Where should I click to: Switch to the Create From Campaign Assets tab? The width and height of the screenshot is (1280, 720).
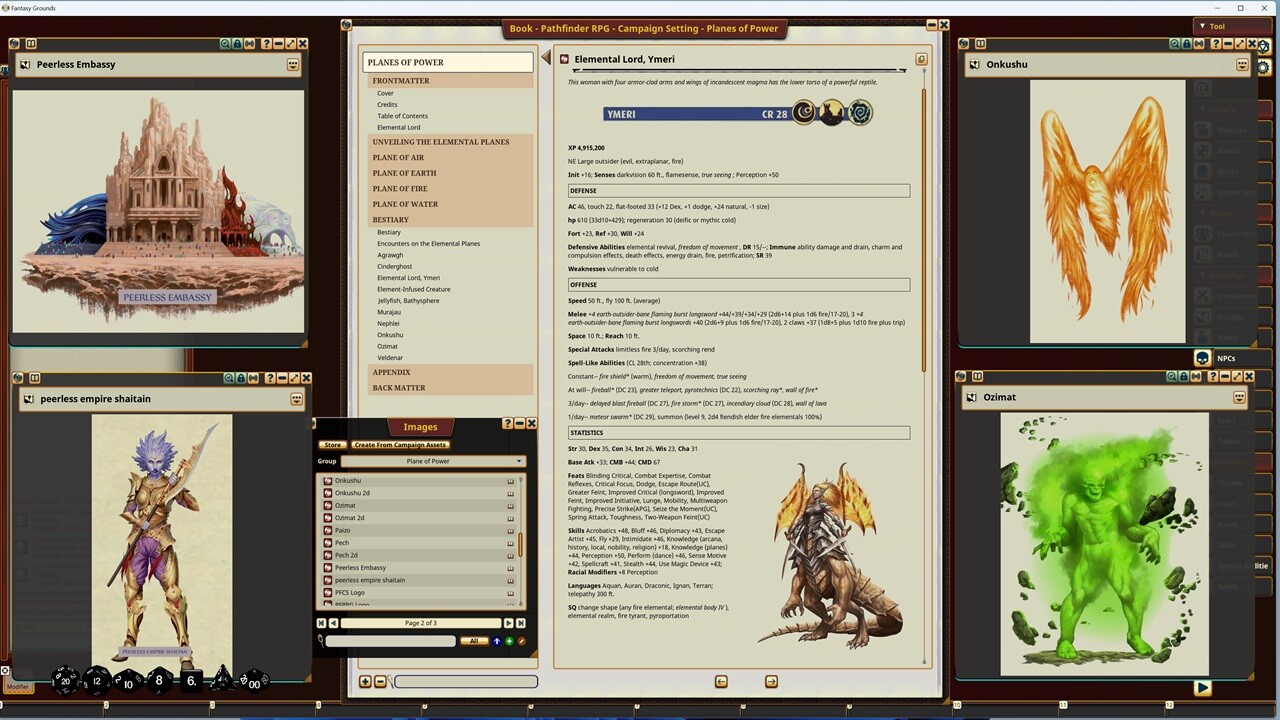point(400,445)
